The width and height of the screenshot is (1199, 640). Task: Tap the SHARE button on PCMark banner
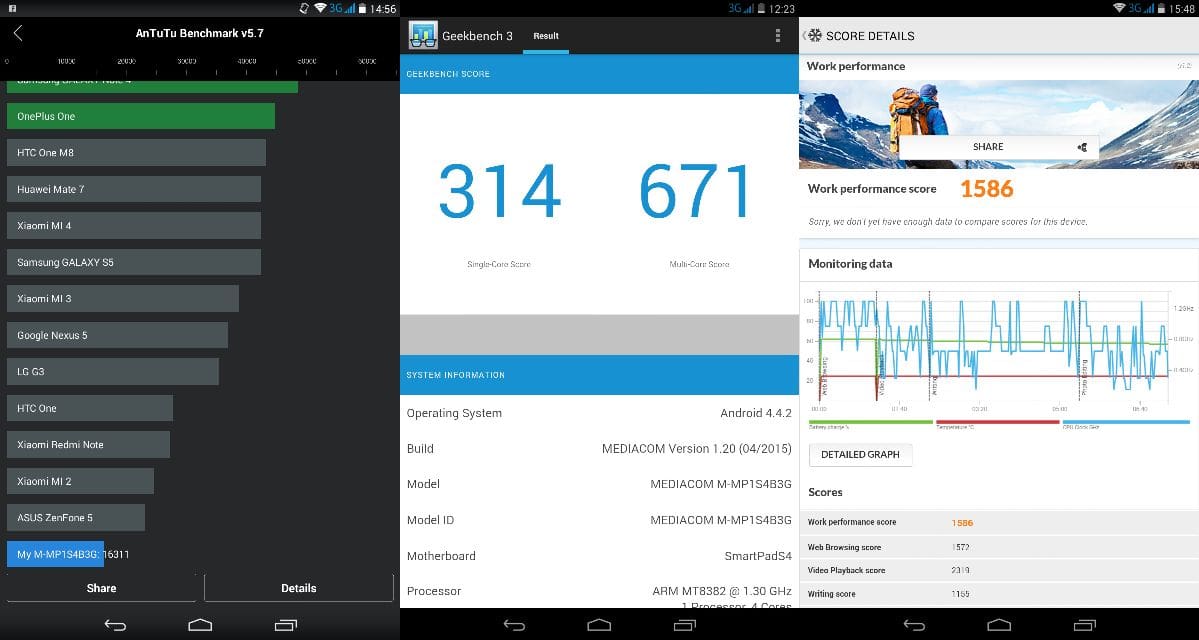999,147
